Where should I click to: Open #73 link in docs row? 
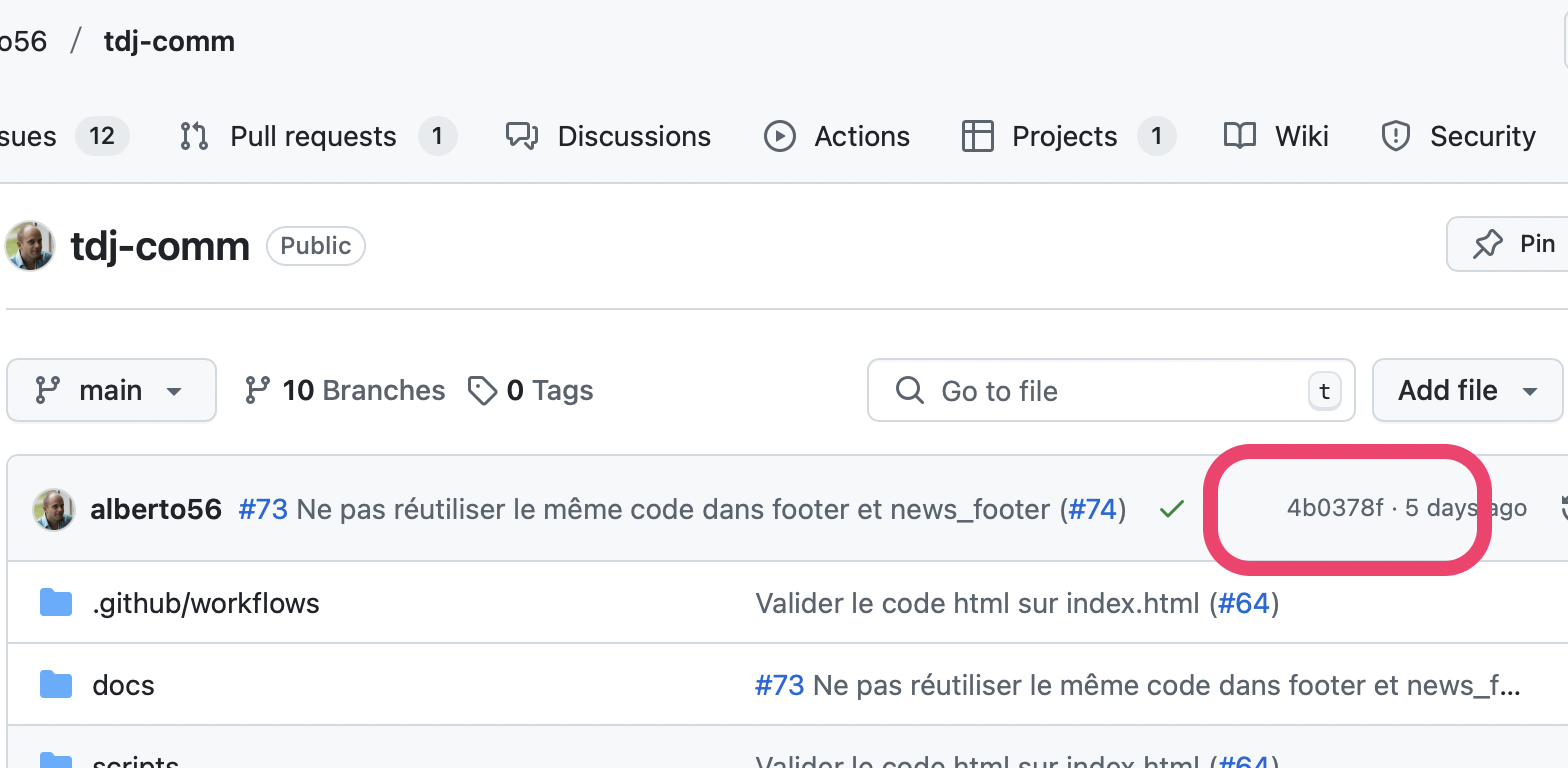[779, 686]
